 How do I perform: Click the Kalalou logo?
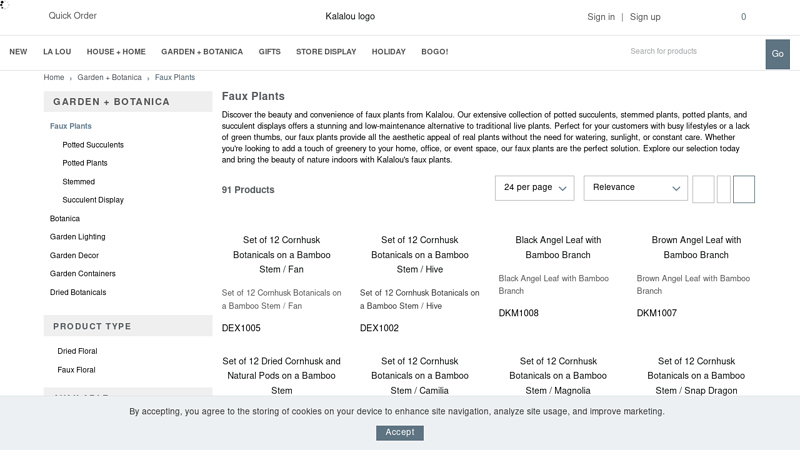point(350,17)
